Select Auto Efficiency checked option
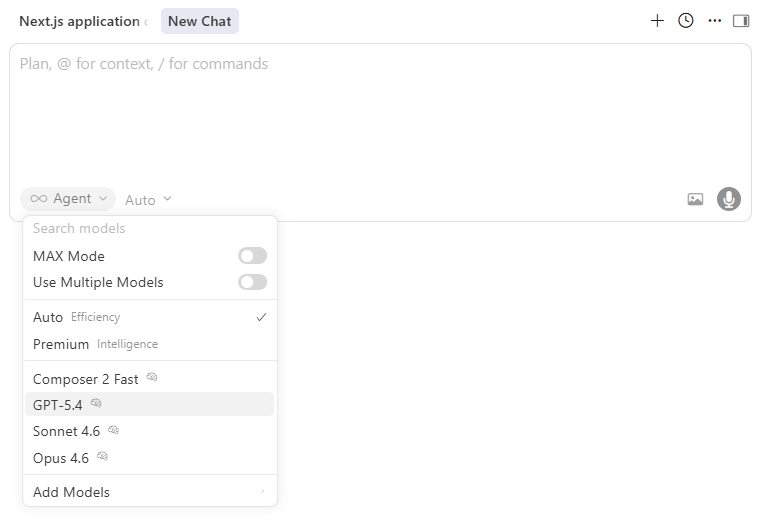 click(x=150, y=317)
